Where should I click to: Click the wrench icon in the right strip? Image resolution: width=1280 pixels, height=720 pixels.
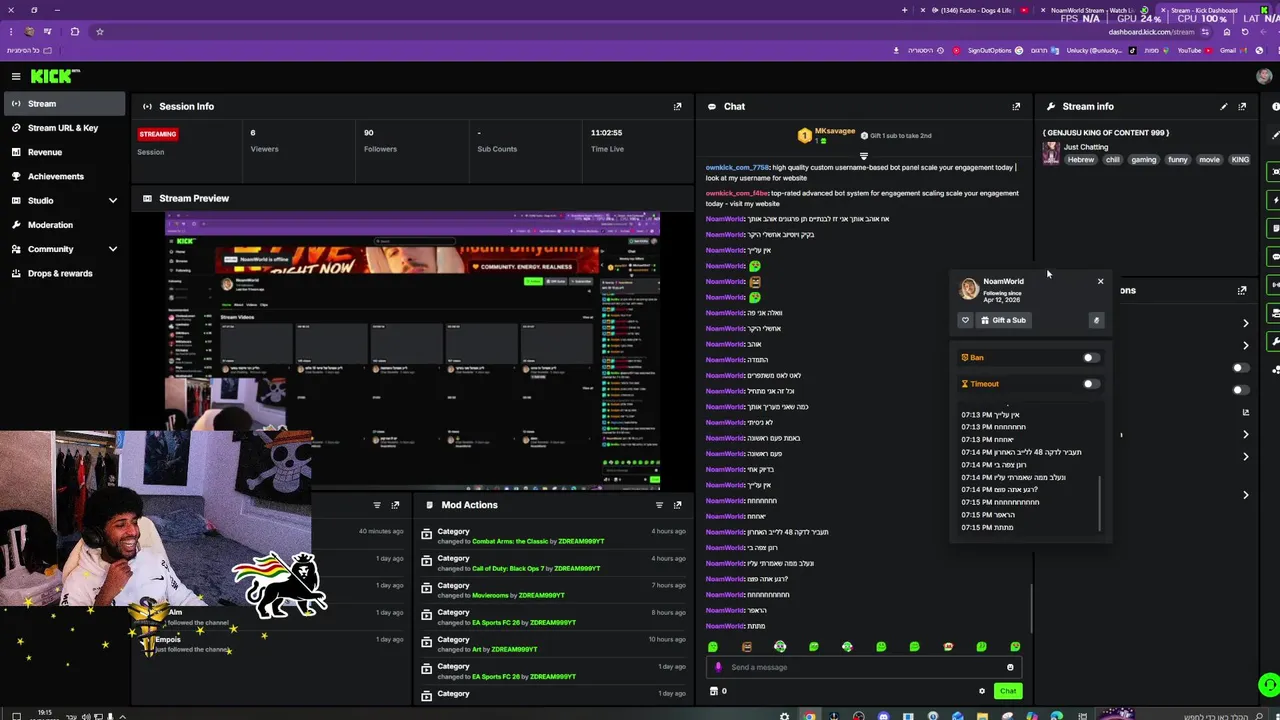pyautogui.click(x=1275, y=342)
